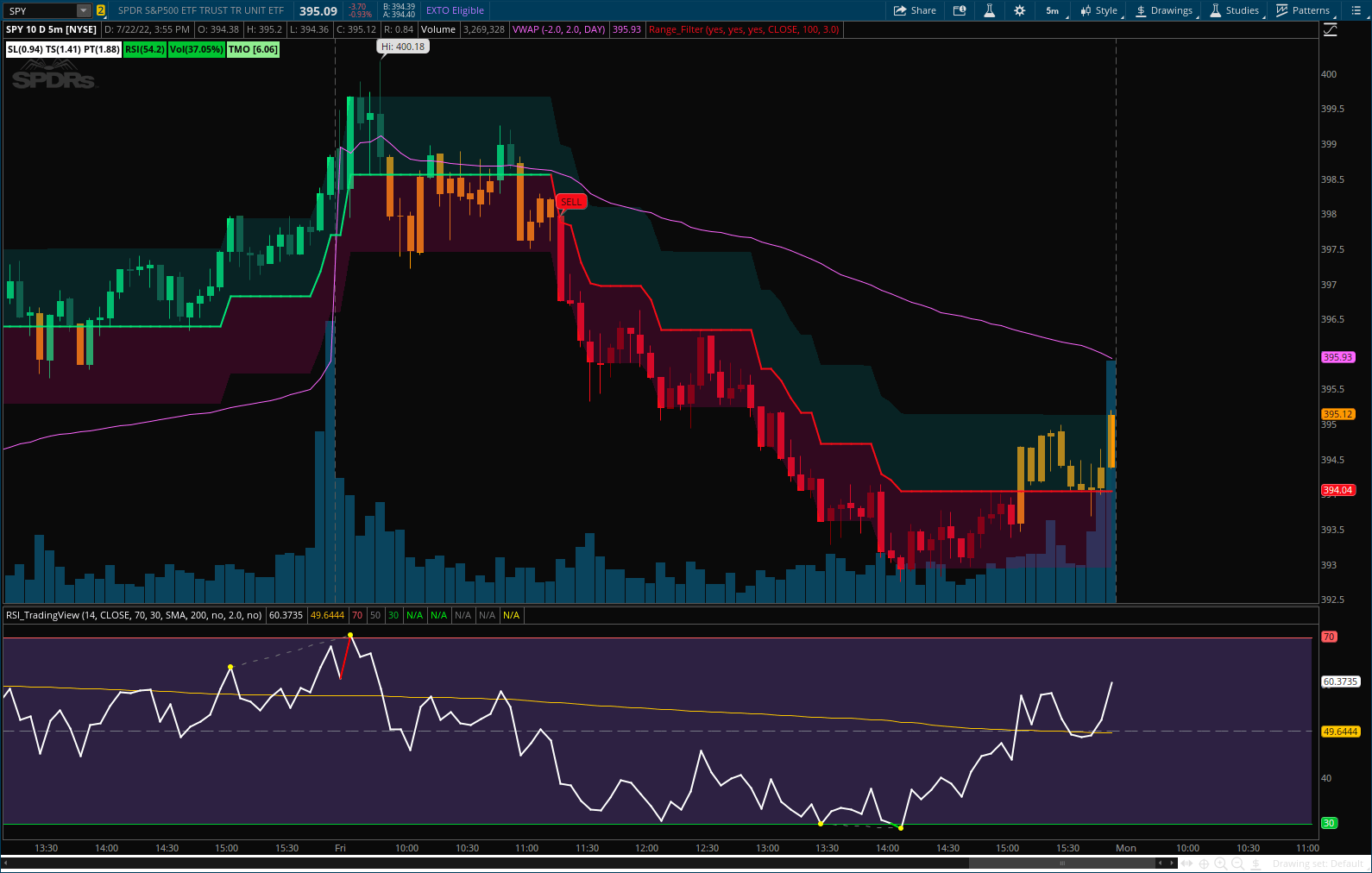Expand the Patterns menu
The image size is (1372, 873).
[1303, 10]
